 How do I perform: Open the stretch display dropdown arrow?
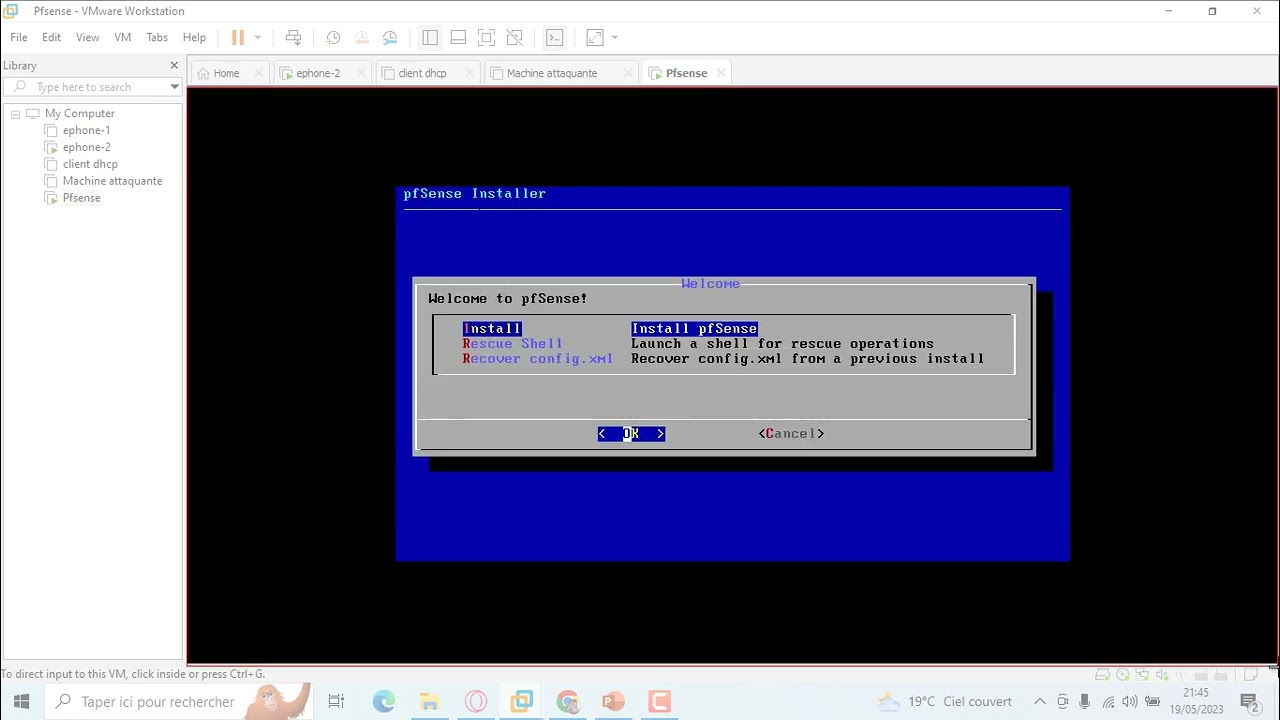click(614, 37)
